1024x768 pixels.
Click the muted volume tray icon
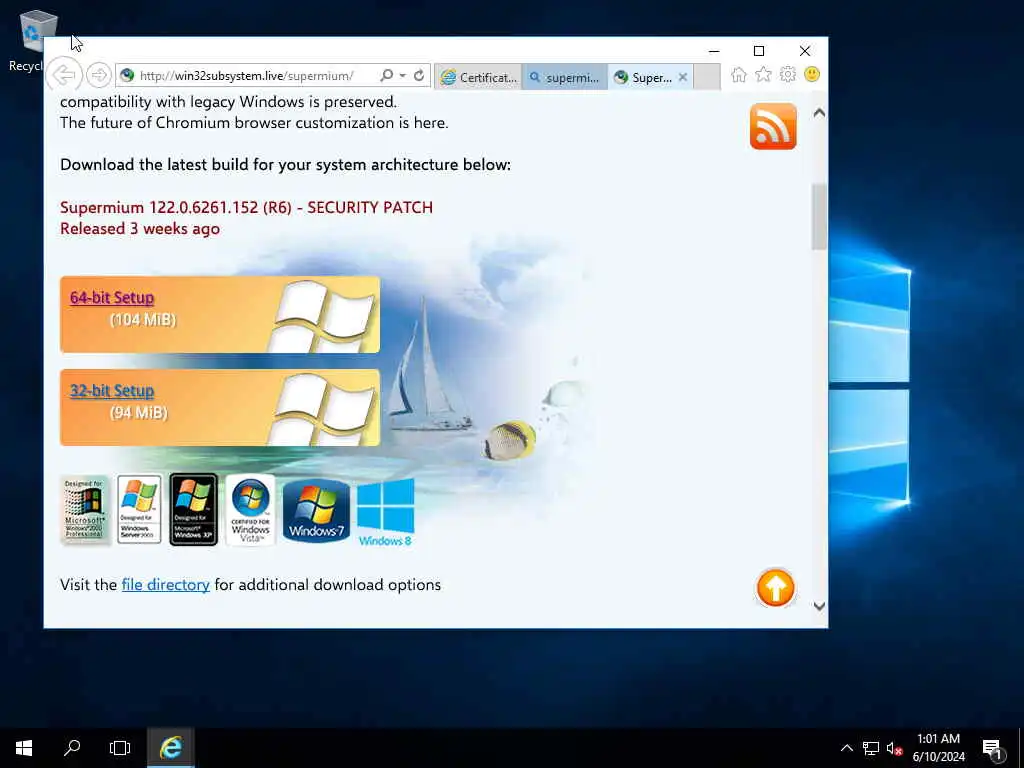point(894,748)
